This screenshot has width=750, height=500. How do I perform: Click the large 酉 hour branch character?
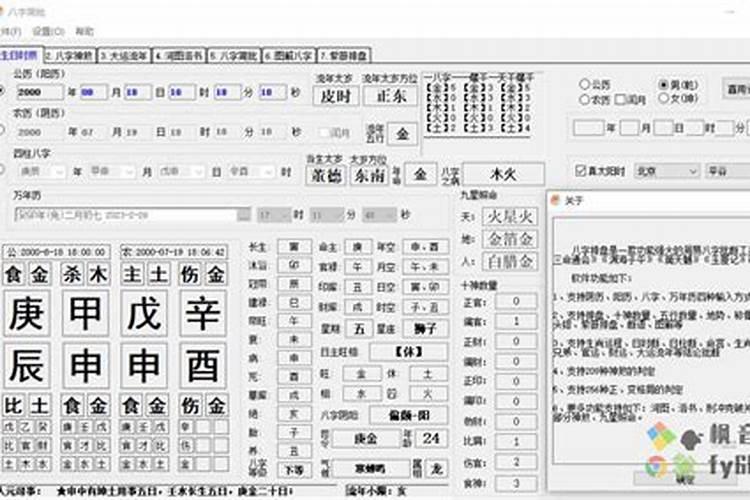(x=203, y=366)
